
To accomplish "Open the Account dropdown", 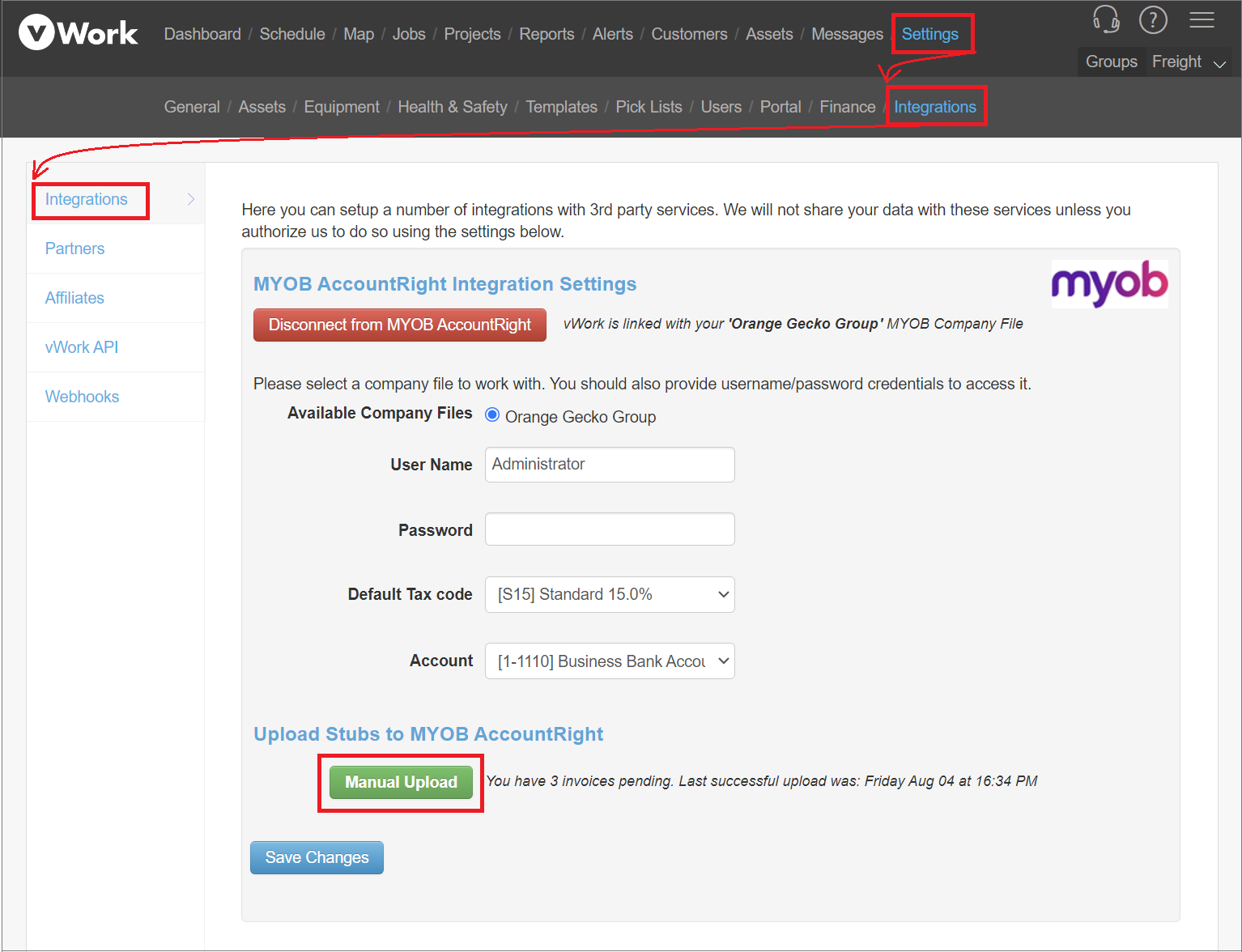I will point(610,661).
